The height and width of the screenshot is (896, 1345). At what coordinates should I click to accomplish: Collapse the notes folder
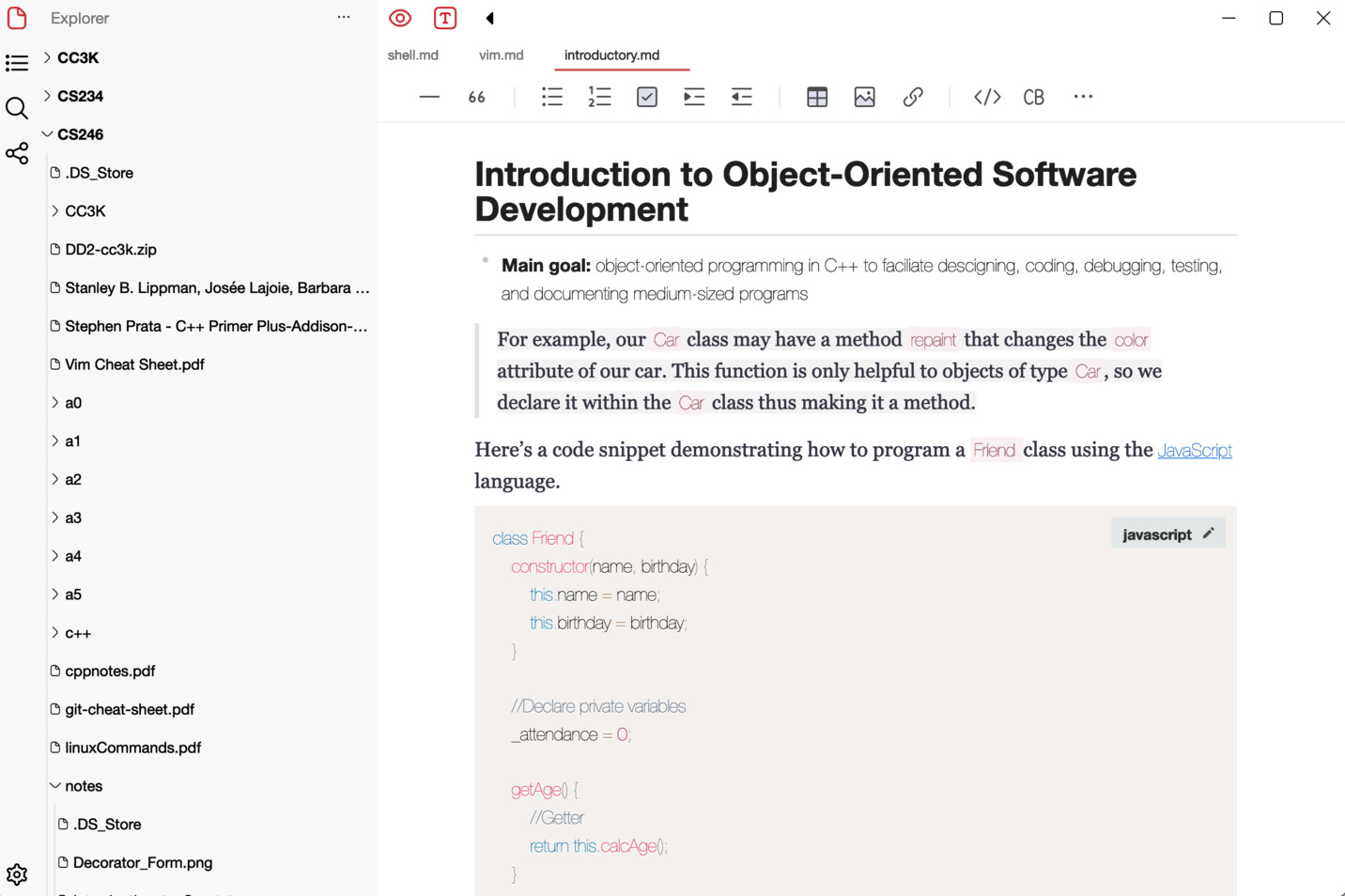tap(55, 786)
